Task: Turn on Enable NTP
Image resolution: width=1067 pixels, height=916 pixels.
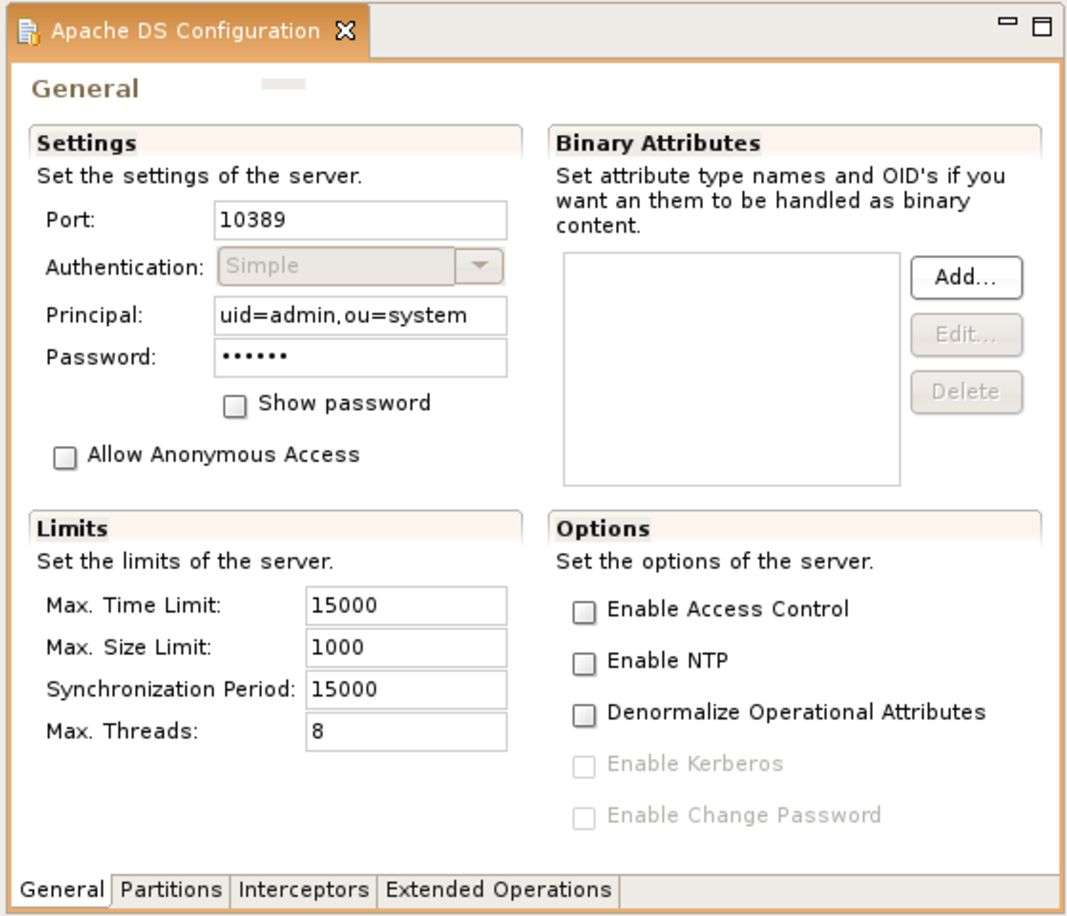Action: point(584,664)
